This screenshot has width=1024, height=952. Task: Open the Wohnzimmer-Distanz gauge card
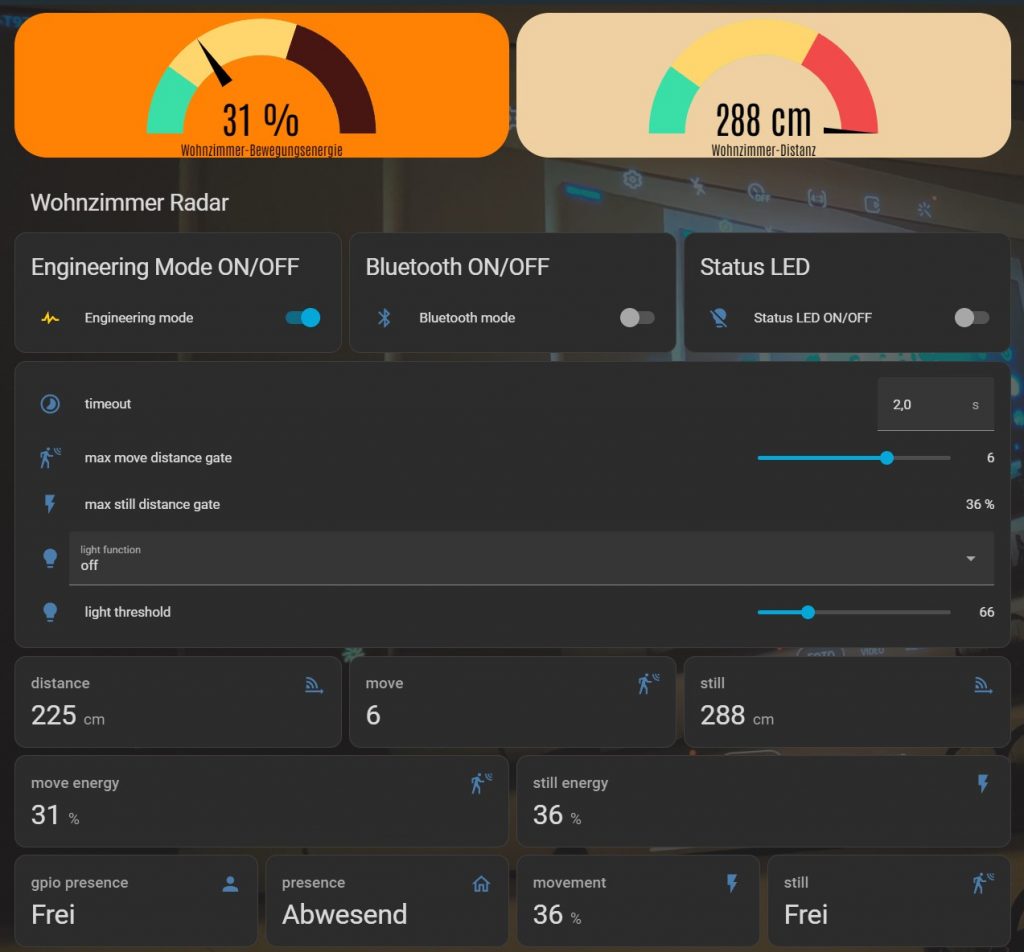tap(763, 86)
